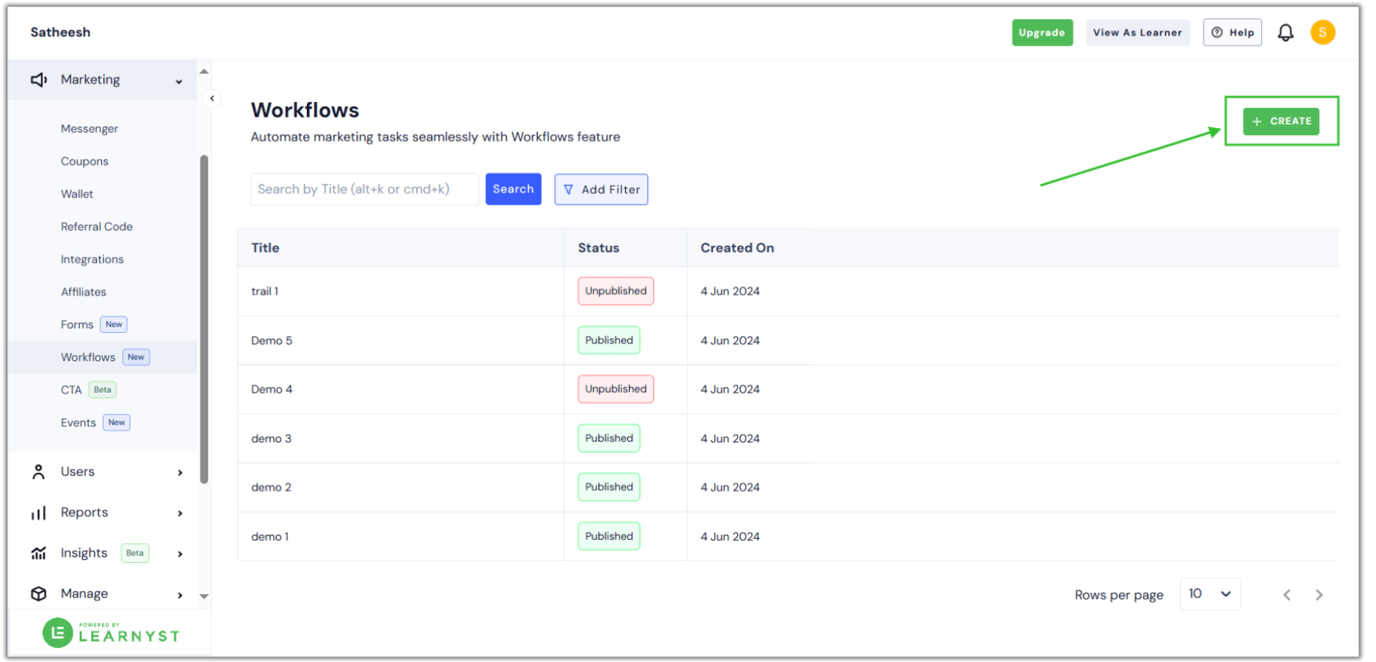Screen dimensions: 1376x662
Task: Click the Manage box icon
Action: click(x=39, y=594)
